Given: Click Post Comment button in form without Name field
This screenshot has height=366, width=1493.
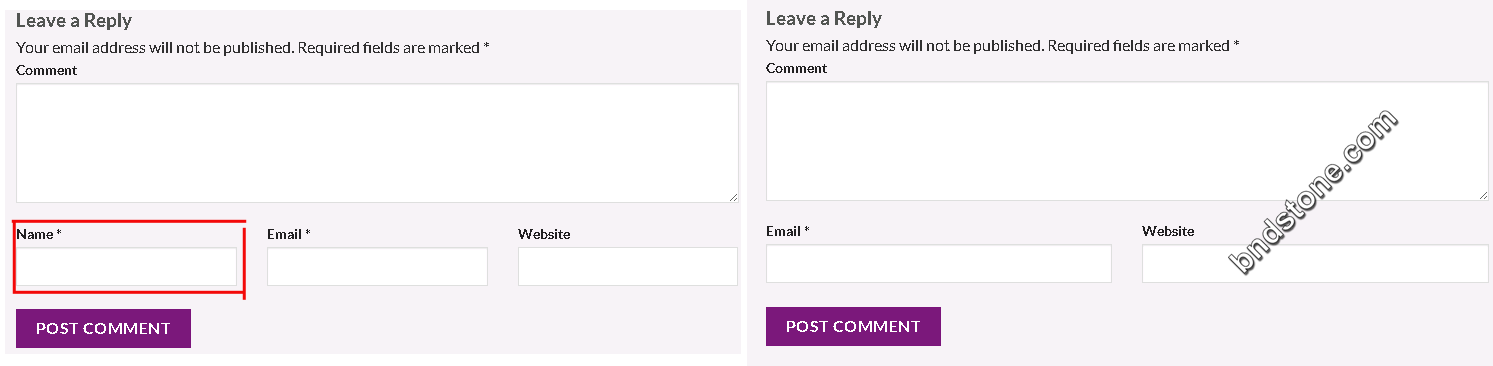Looking at the screenshot, I should pos(853,326).
